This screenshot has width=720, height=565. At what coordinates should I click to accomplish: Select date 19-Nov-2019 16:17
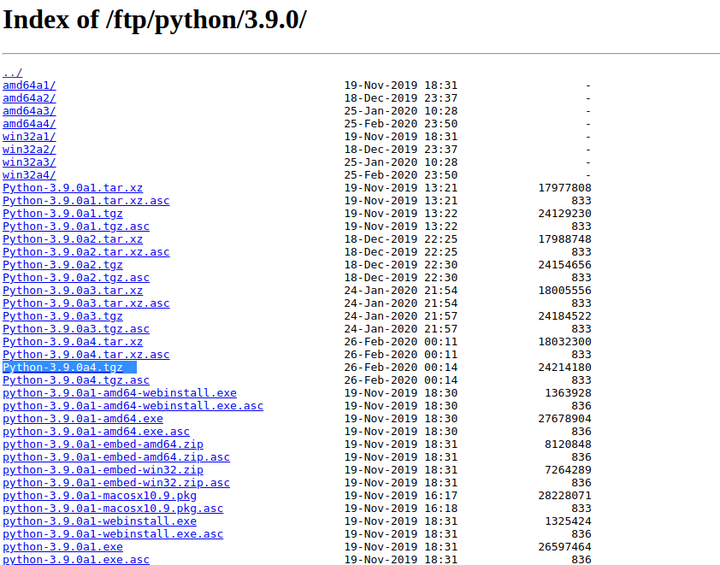tap(401, 496)
